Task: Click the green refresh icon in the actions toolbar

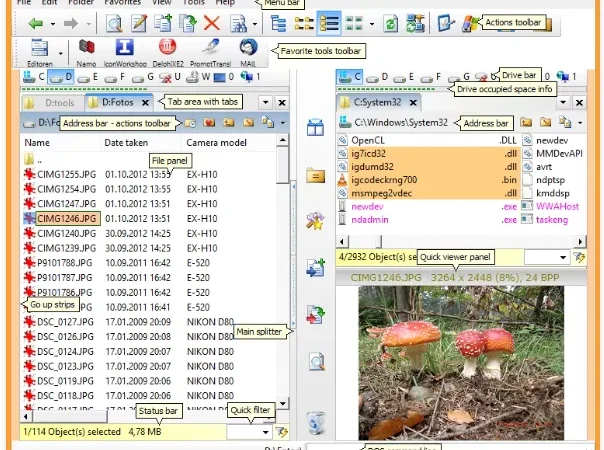Action: 390,24
